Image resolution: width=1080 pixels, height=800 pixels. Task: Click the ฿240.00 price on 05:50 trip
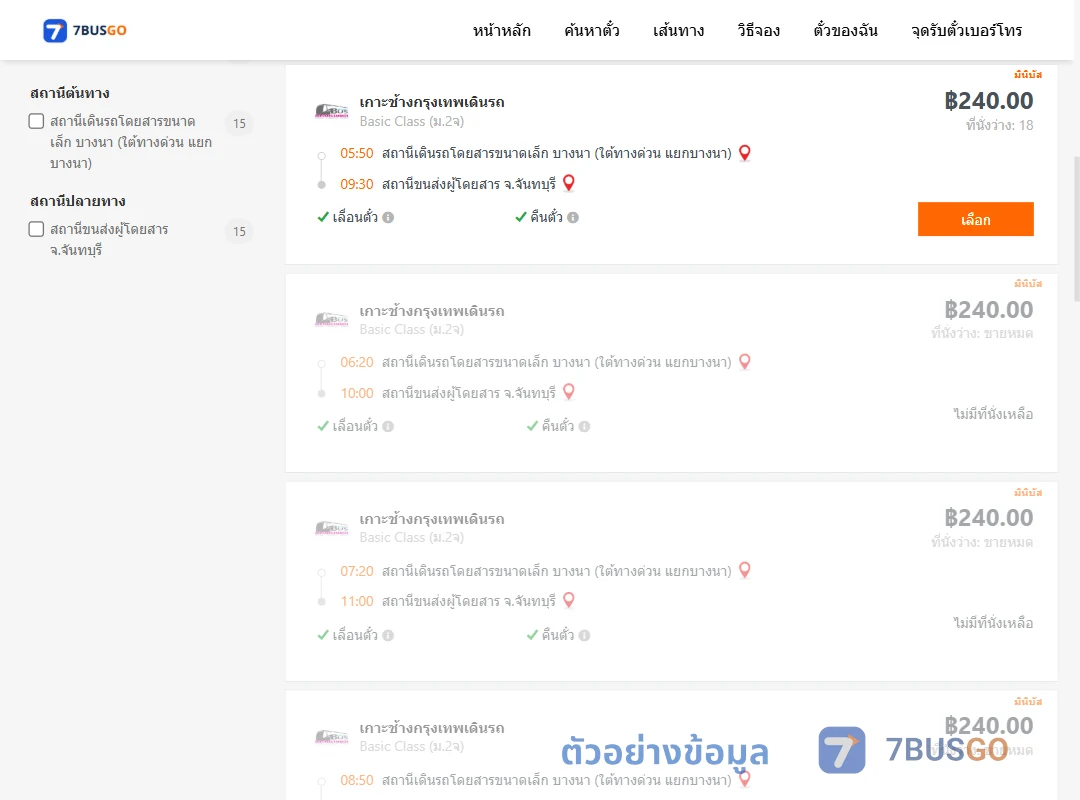988,101
